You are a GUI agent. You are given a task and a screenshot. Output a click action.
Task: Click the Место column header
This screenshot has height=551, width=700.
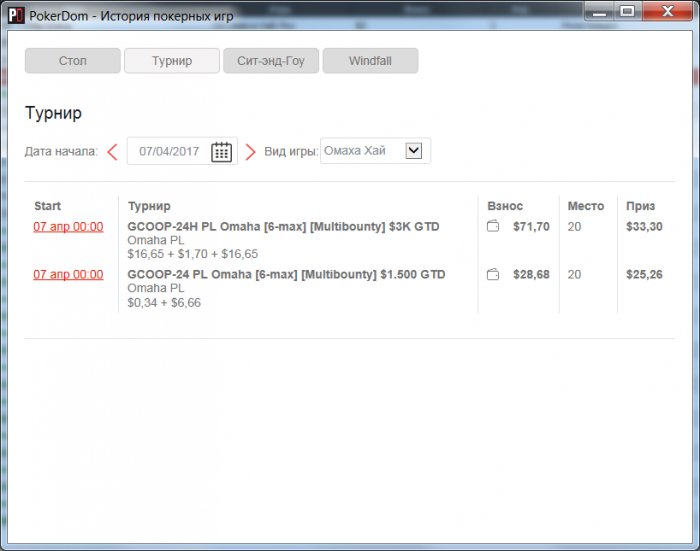pos(586,206)
